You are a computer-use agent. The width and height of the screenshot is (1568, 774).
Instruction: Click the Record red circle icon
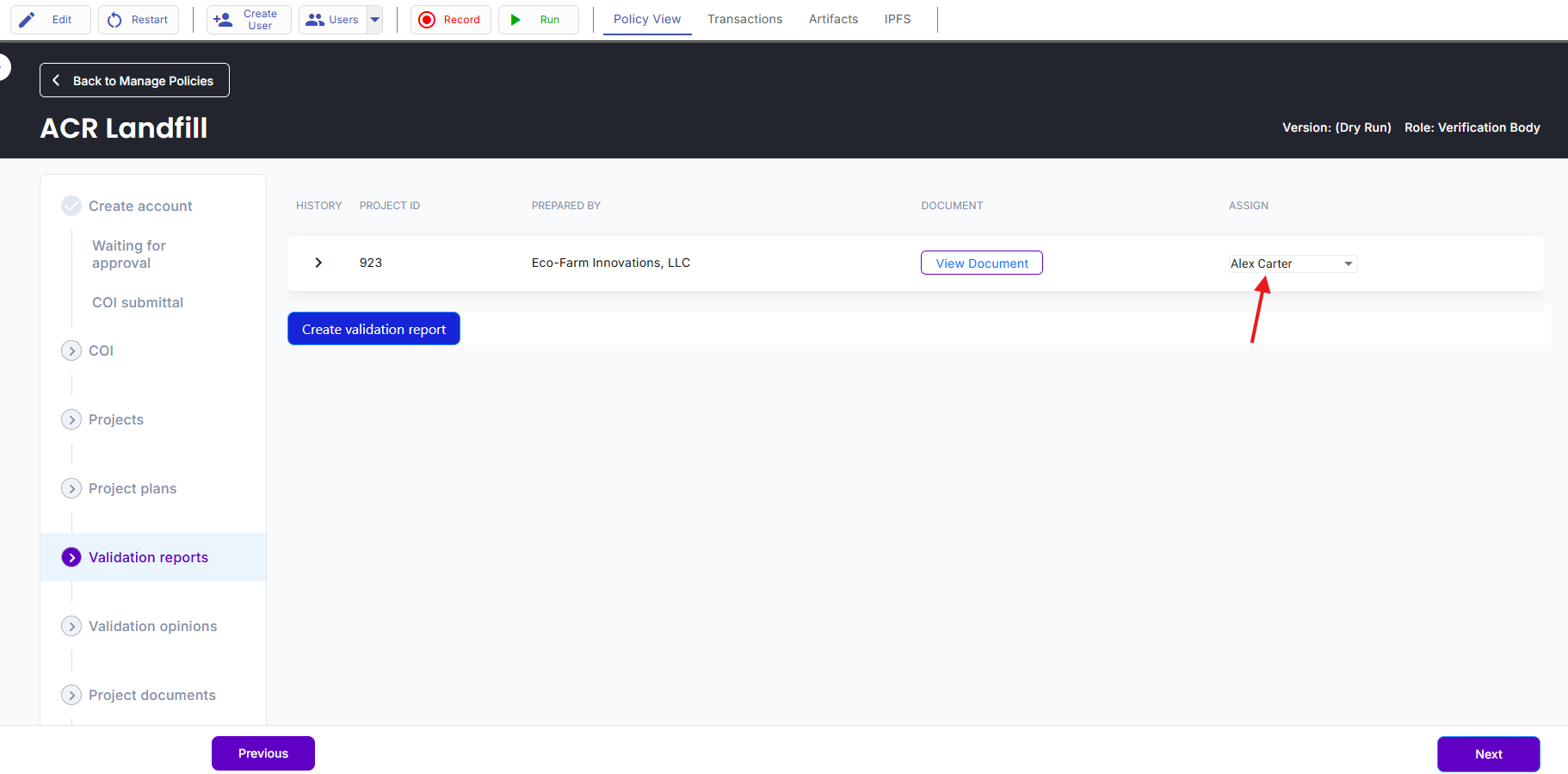[427, 20]
